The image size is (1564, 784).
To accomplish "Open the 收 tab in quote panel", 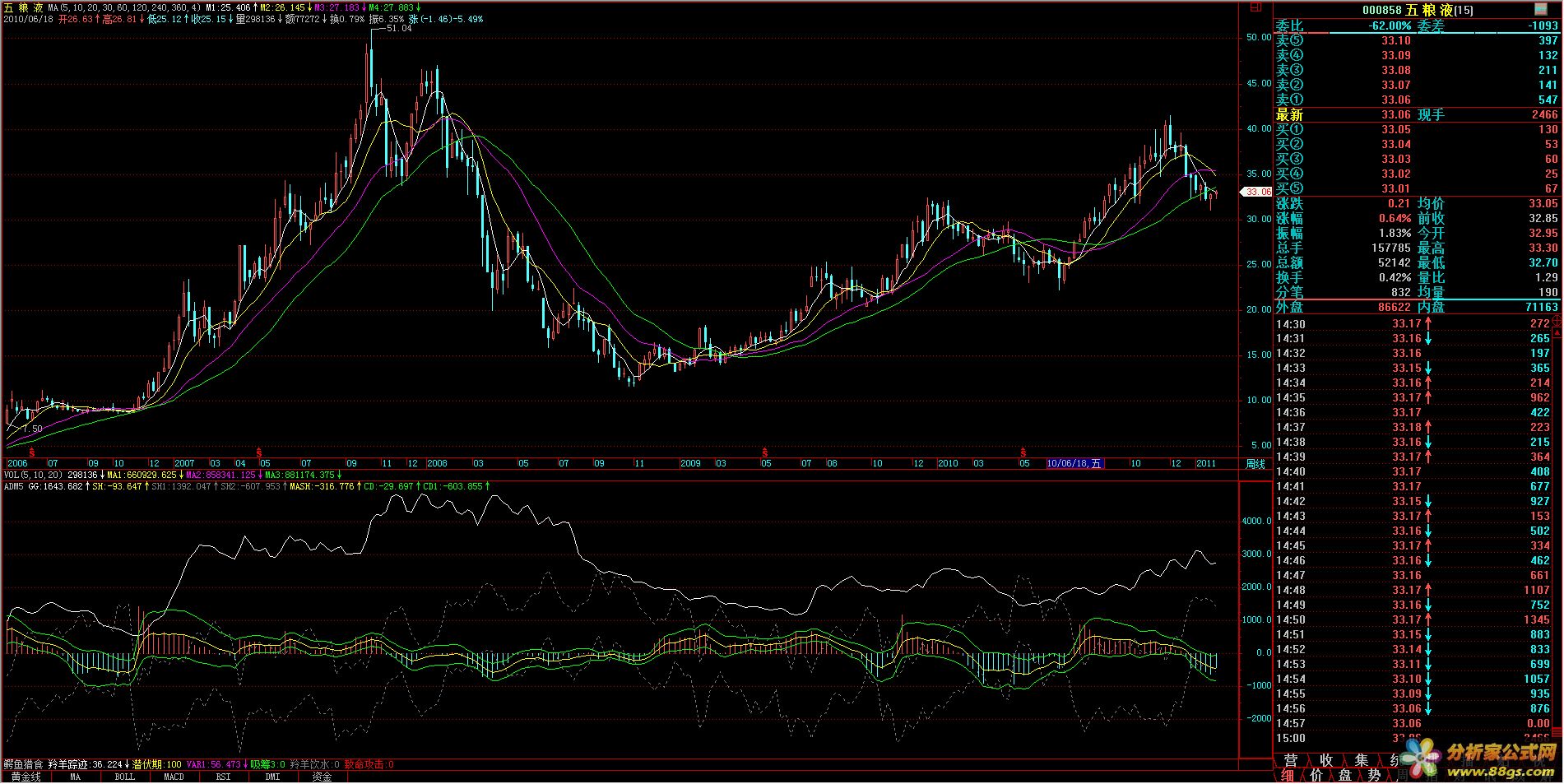I will [x=1326, y=760].
